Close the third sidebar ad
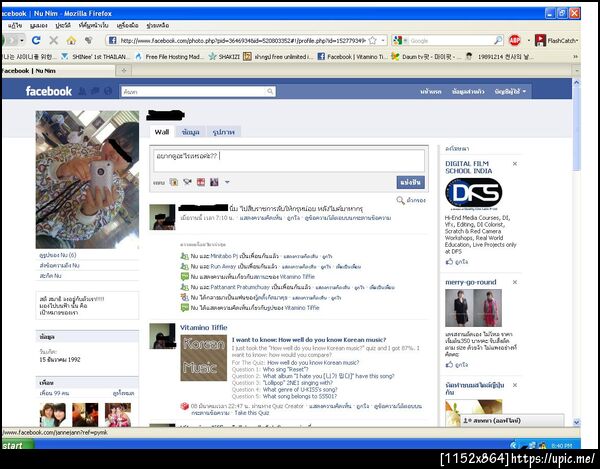Image resolution: width=600 pixels, height=469 pixels. [x=515, y=385]
